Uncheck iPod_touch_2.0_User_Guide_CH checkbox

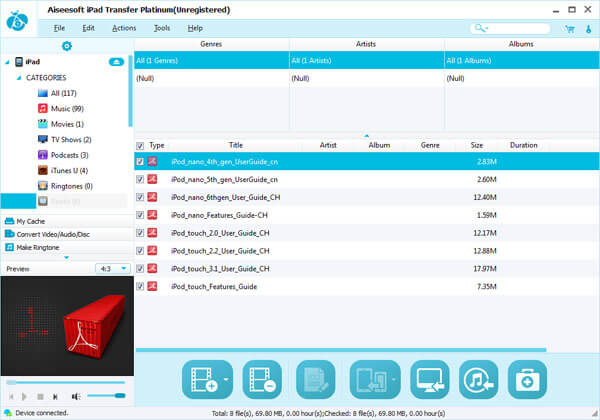[140, 233]
